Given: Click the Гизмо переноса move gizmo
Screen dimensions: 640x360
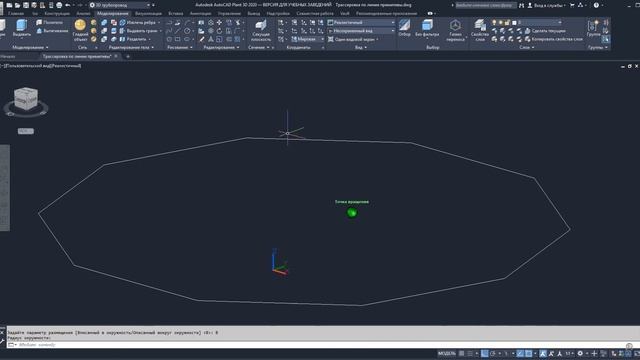Looking at the screenshot, I should tap(455, 31).
